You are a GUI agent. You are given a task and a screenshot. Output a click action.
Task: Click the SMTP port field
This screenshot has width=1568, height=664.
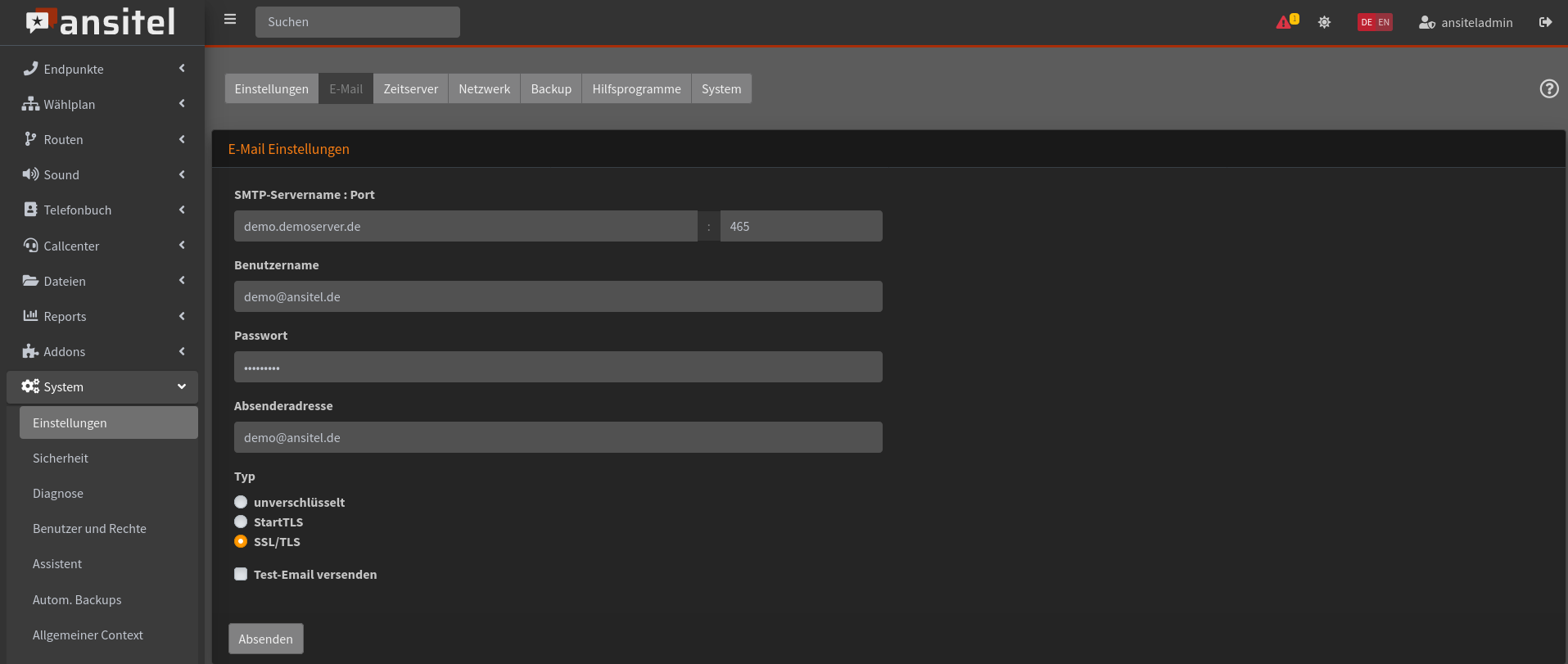pyautogui.click(x=800, y=226)
